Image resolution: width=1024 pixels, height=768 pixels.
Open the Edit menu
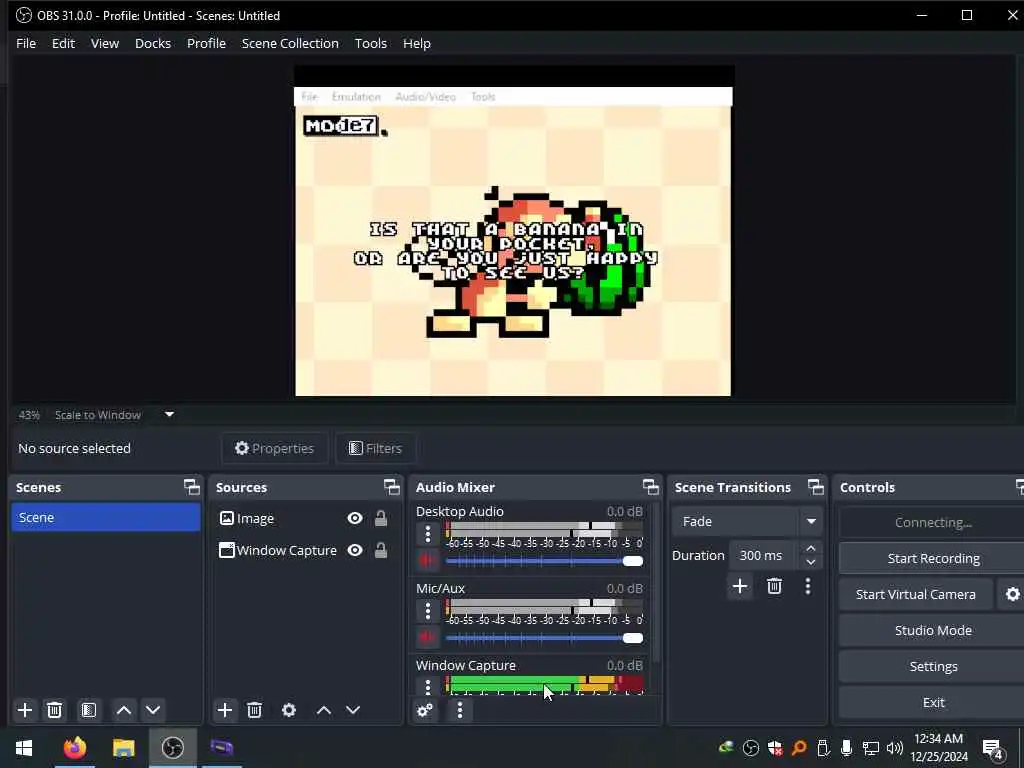[63, 43]
